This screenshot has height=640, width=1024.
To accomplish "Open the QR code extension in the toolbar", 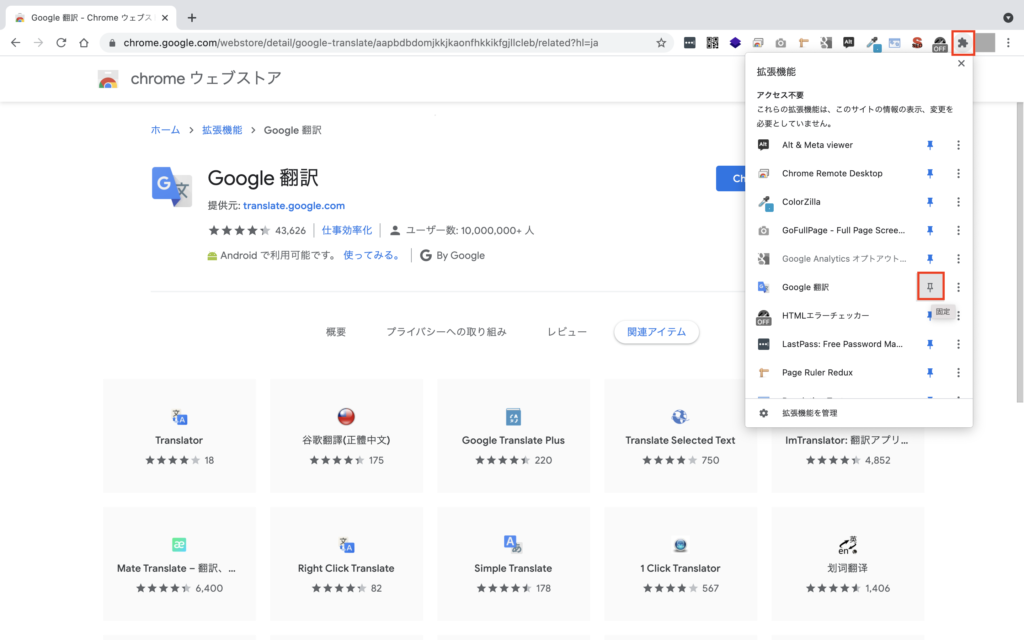I will coord(712,43).
